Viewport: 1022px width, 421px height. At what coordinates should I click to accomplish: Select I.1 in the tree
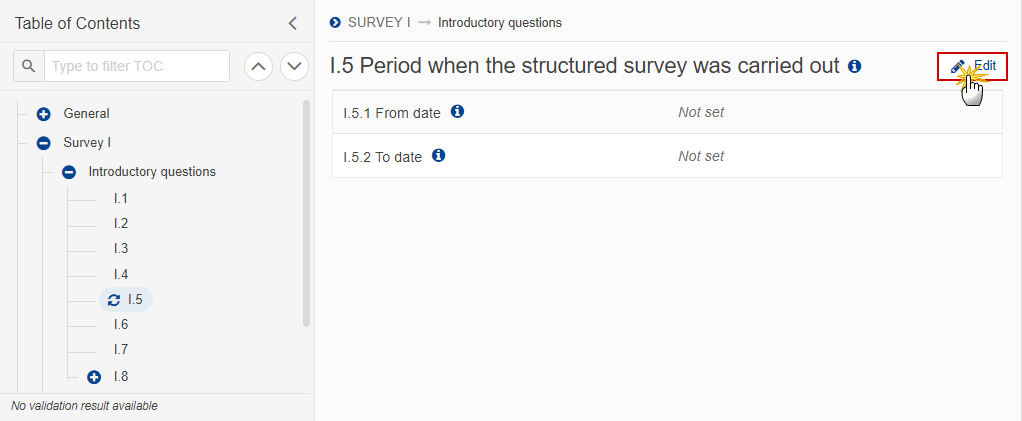click(121, 199)
